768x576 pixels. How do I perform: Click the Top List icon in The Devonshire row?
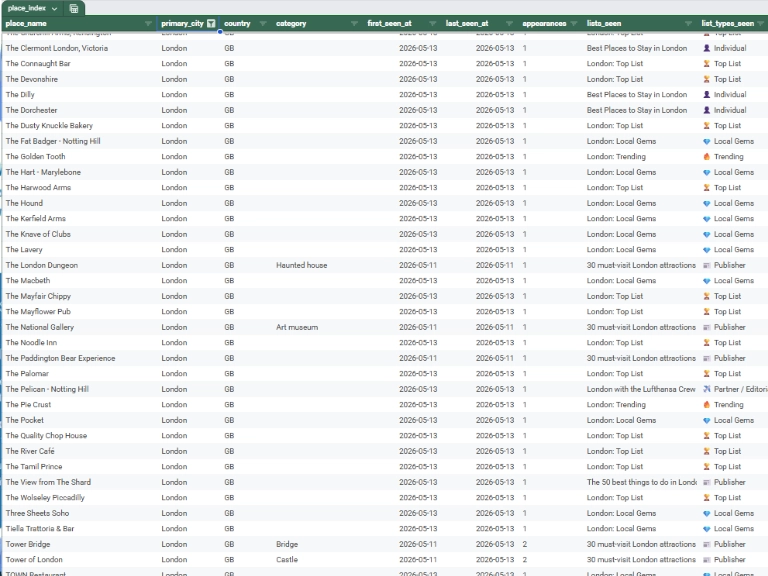click(x=706, y=79)
